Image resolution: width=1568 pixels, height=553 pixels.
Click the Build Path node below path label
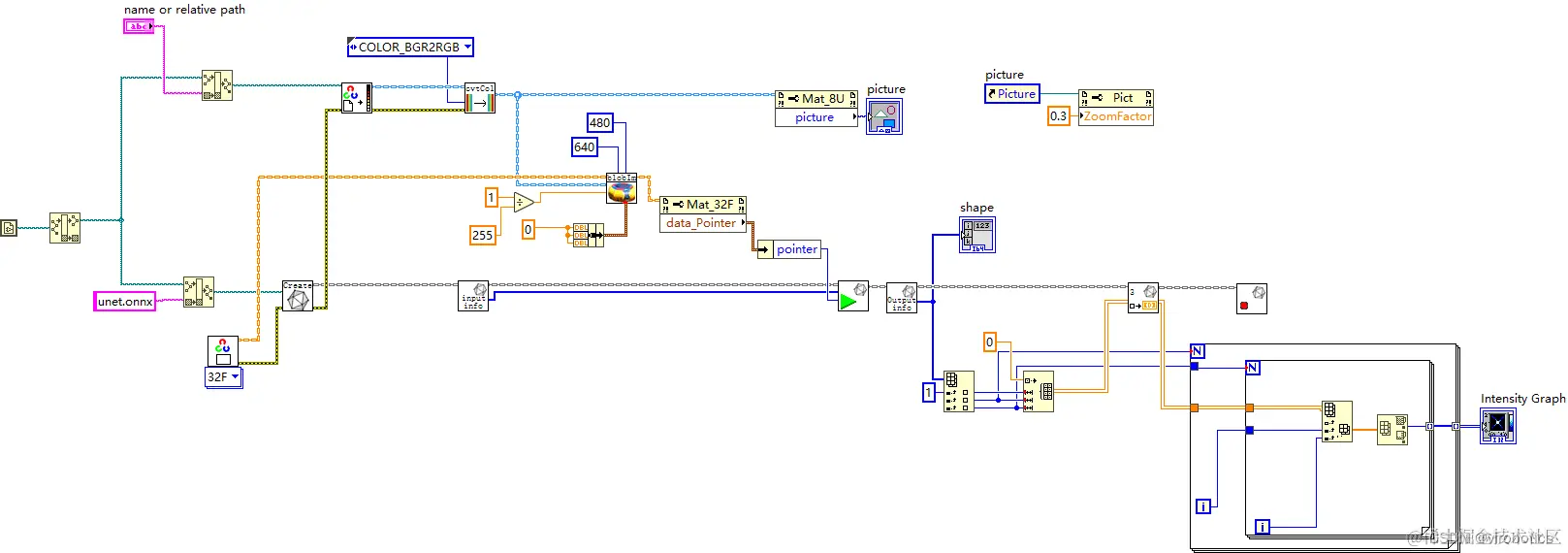coord(216,85)
